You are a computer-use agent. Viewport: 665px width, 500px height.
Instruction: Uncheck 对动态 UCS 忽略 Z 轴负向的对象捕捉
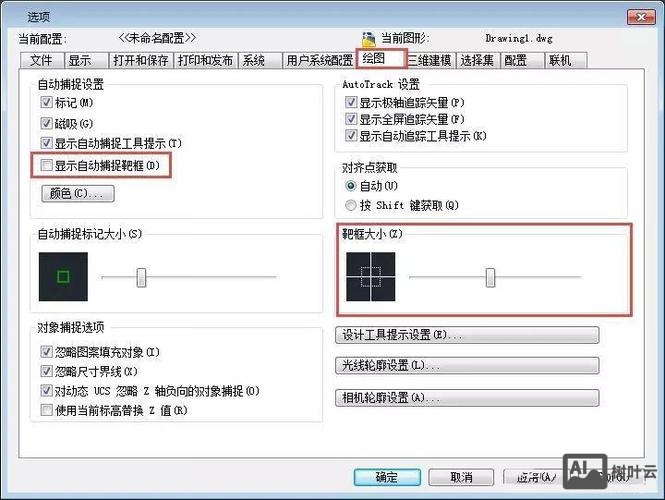pyautogui.click(x=46, y=391)
